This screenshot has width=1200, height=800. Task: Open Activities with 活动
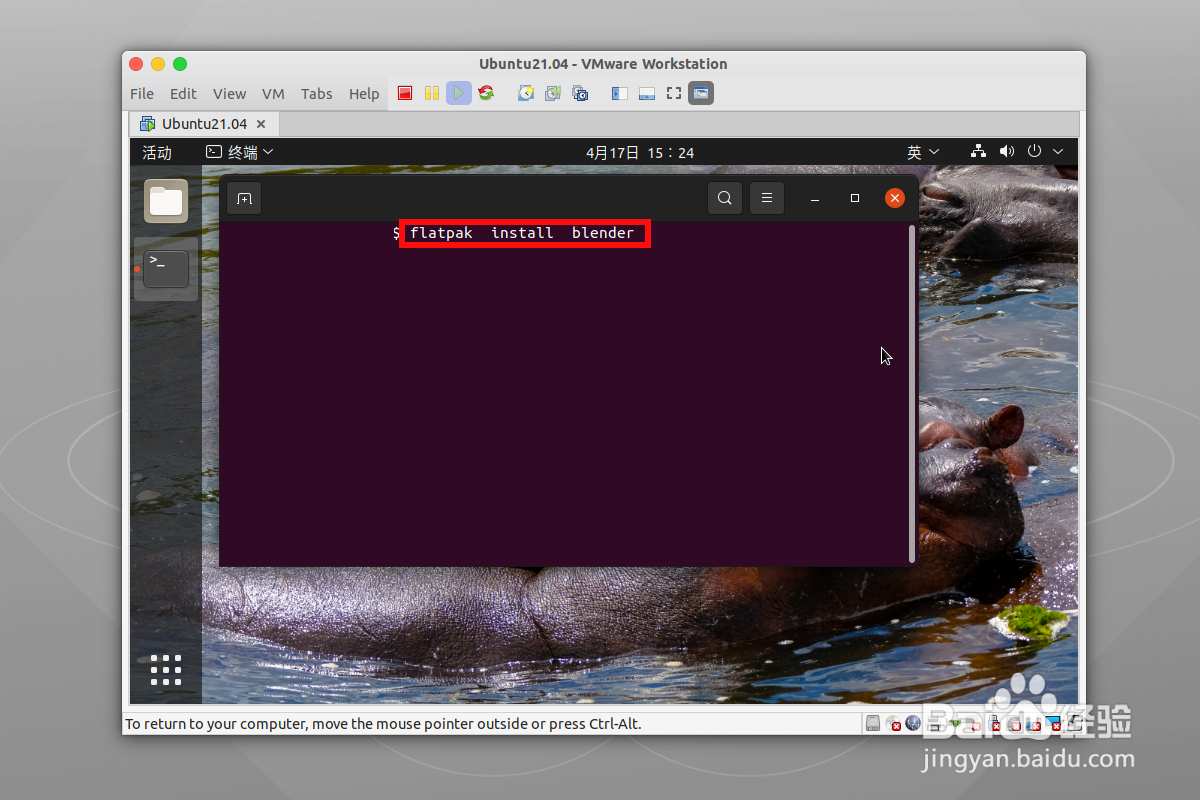pos(157,151)
